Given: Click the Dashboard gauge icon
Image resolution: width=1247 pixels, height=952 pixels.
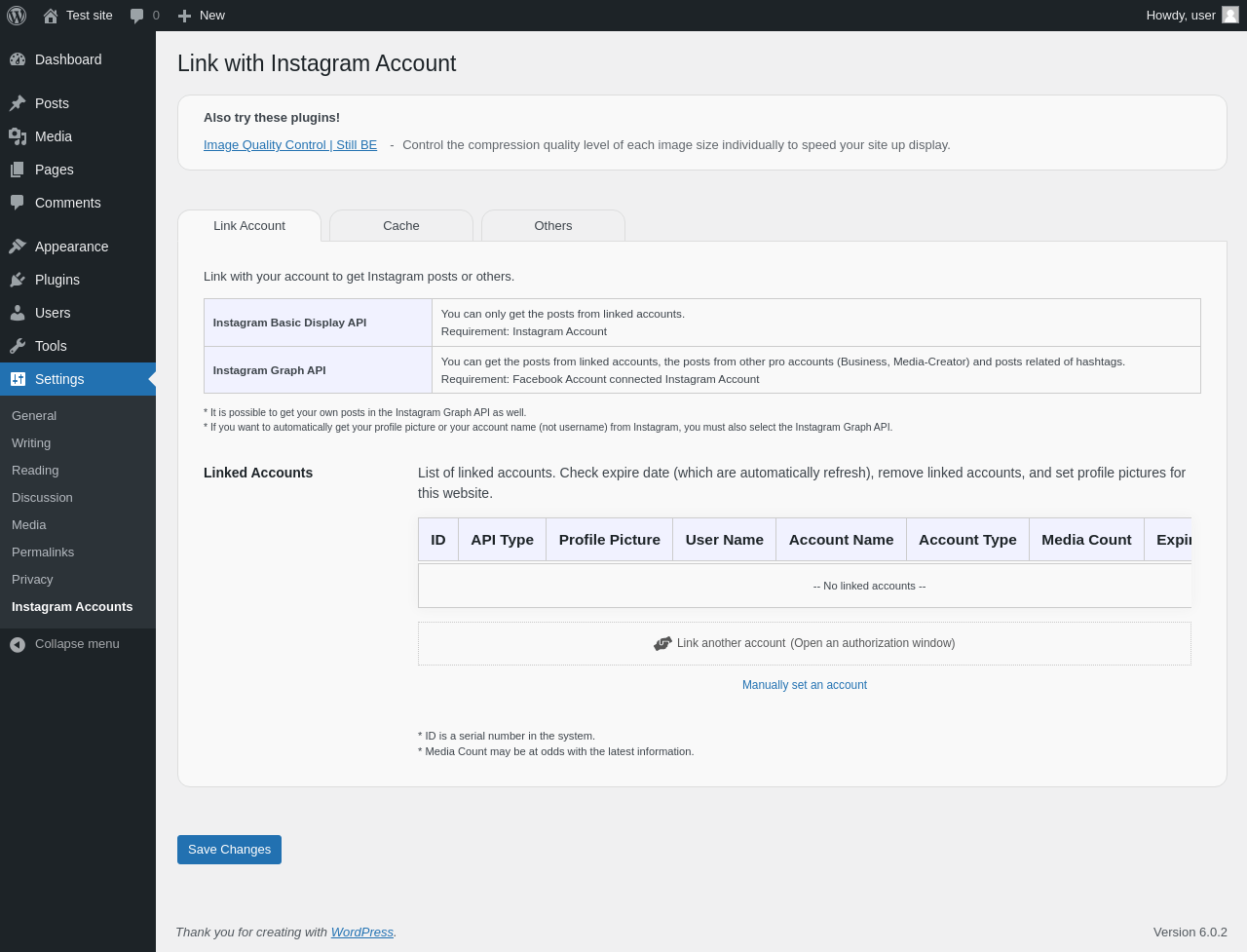Looking at the screenshot, I should coord(18,59).
